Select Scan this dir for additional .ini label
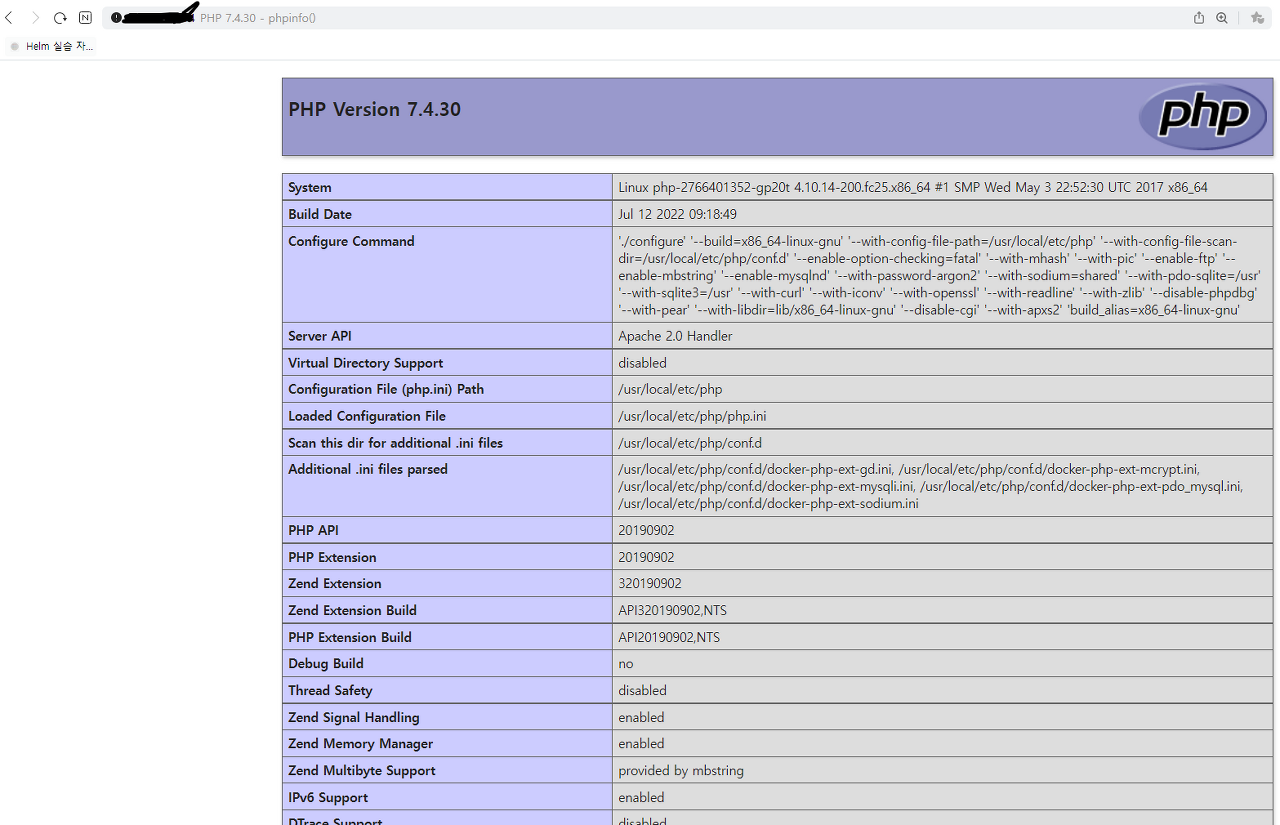 pos(396,443)
